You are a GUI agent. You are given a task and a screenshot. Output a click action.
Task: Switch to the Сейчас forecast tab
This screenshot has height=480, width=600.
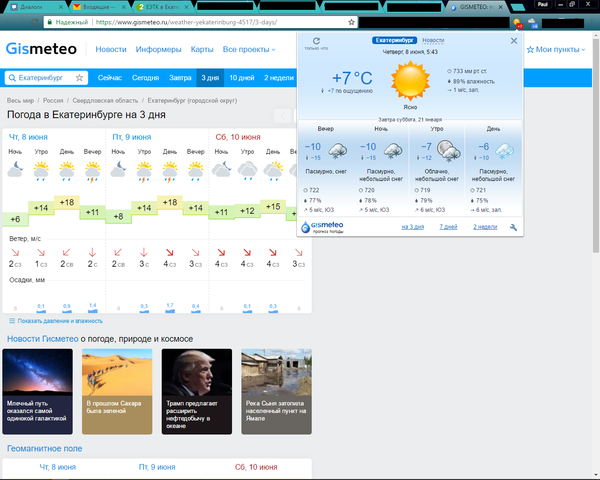tap(109, 78)
